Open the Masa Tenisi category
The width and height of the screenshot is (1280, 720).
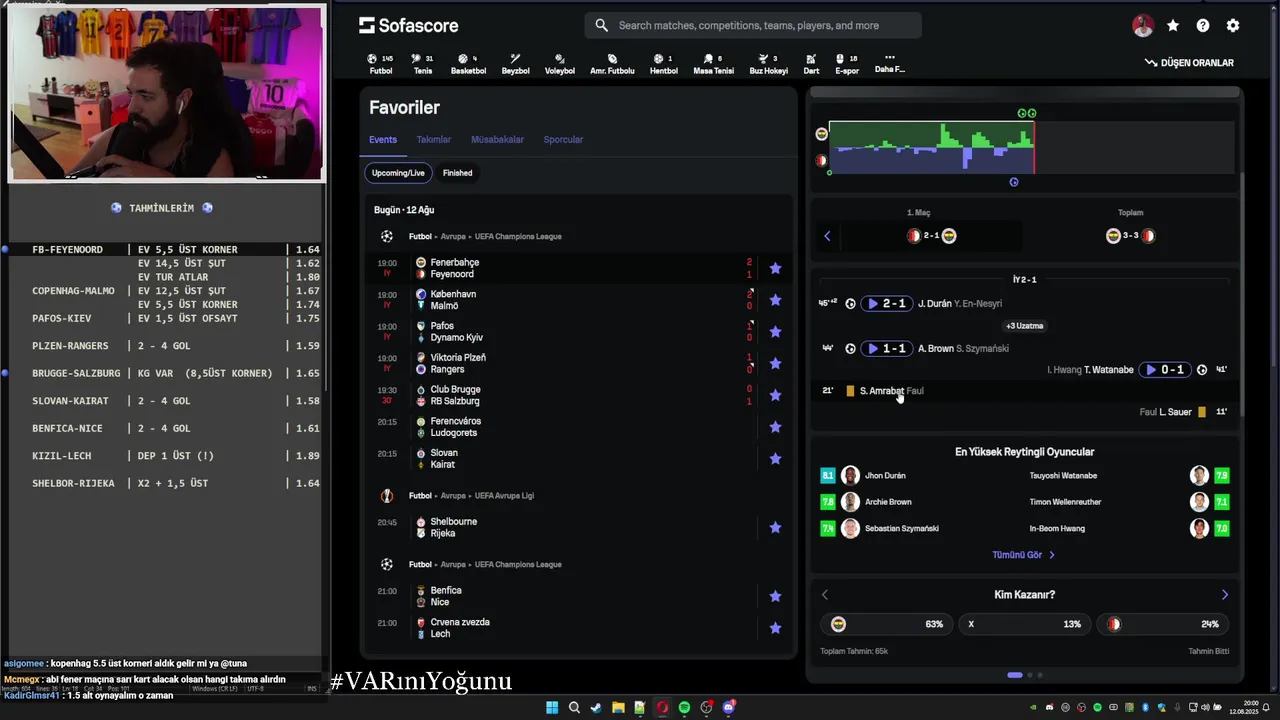click(x=713, y=64)
